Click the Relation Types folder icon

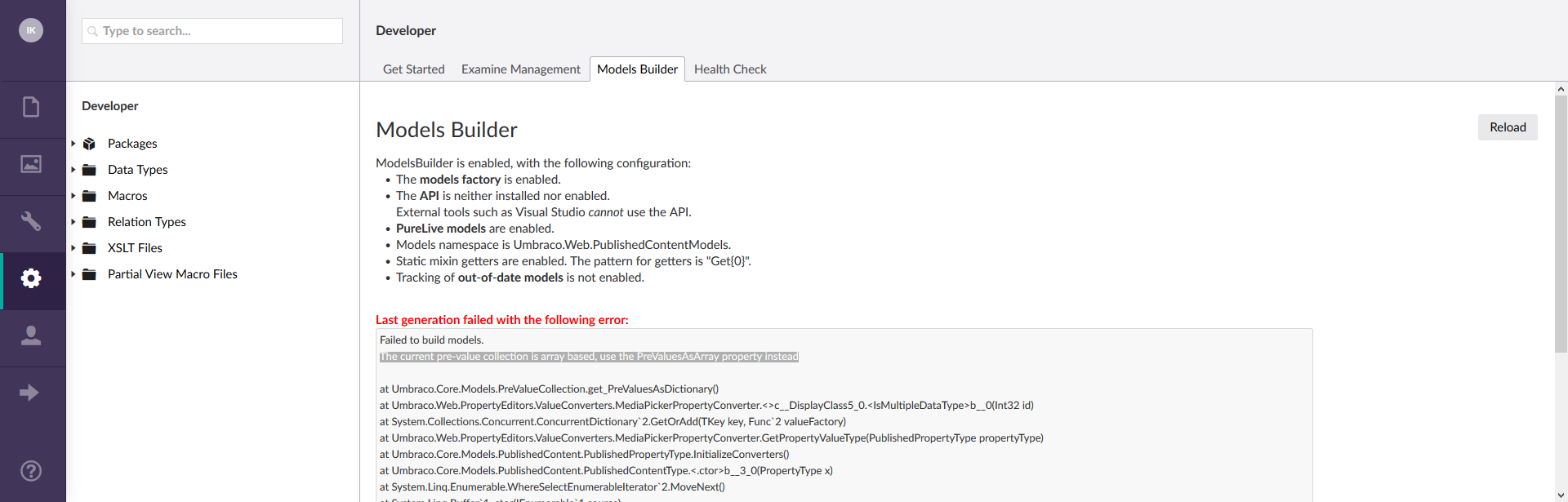pos(90,222)
